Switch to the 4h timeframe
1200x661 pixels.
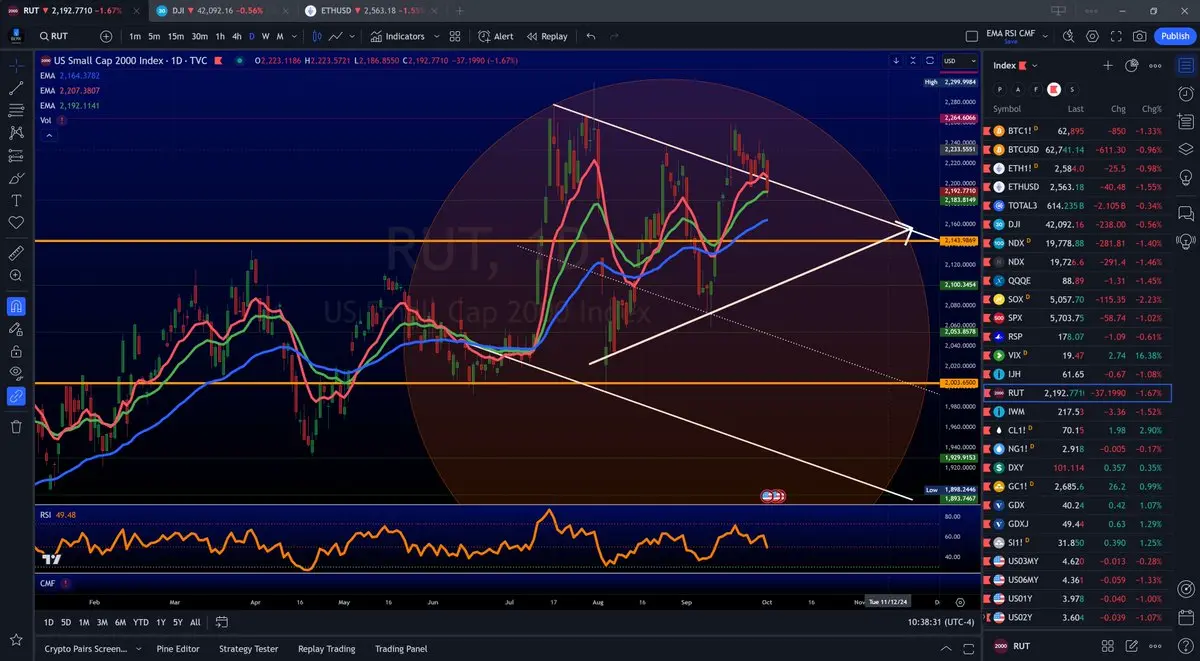tap(236, 36)
